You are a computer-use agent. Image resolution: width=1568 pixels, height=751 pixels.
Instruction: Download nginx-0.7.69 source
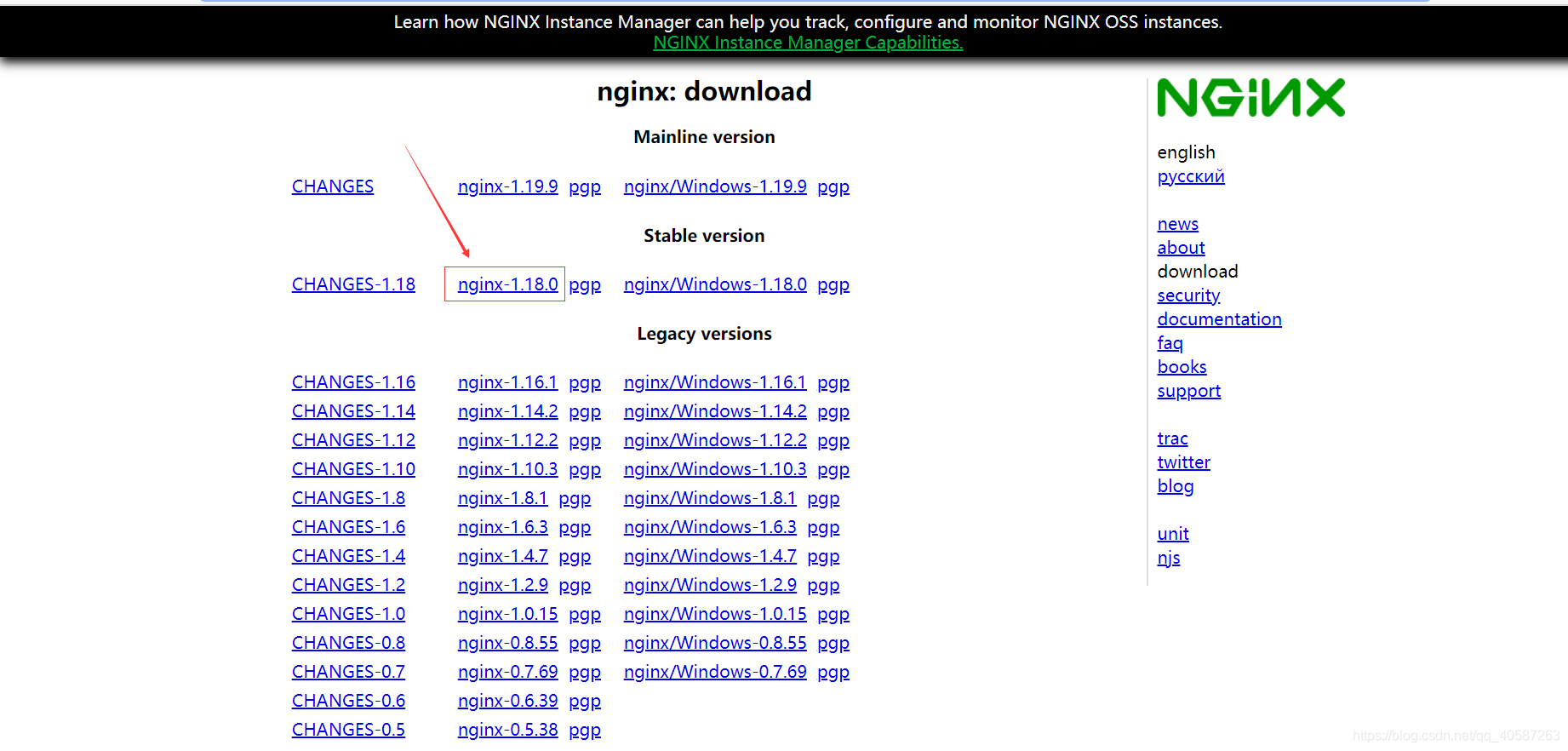(x=508, y=672)
